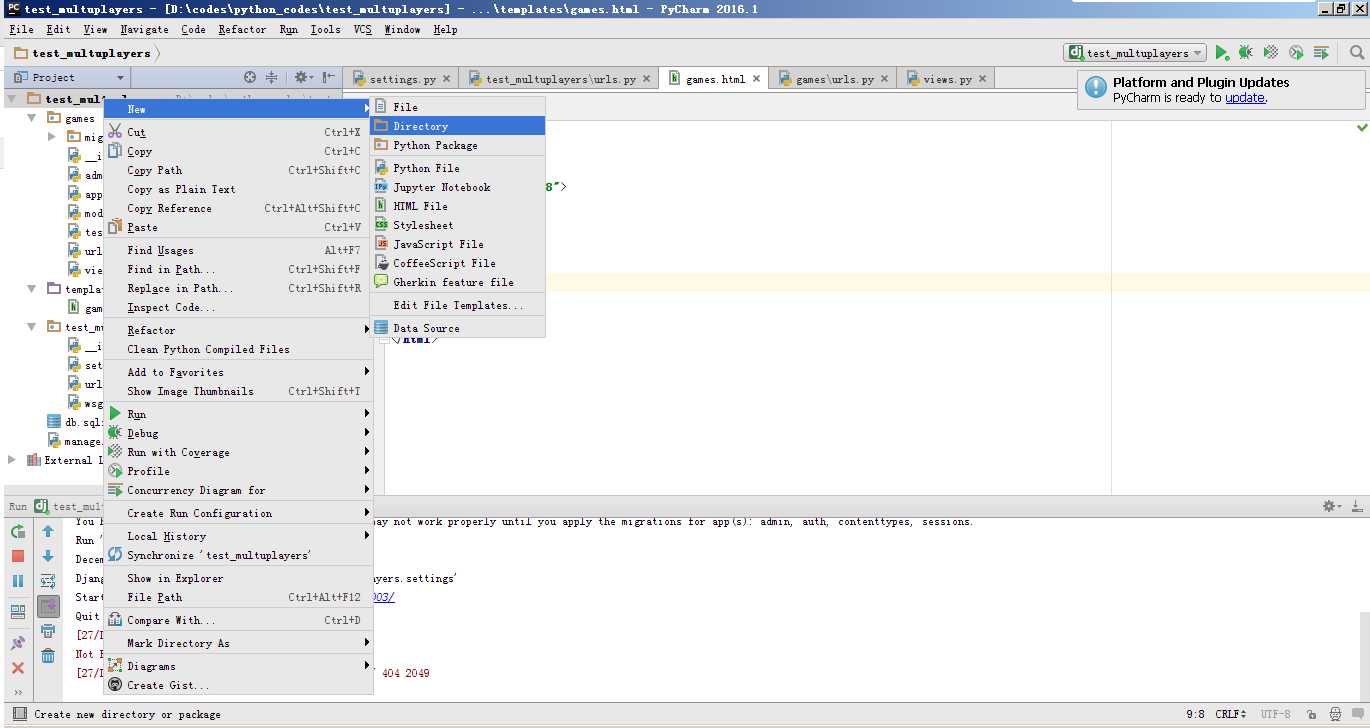The height and width of the screenshot is (728, 1370).
Task: Pin the Run tab
Action: (x=18, y=643)
